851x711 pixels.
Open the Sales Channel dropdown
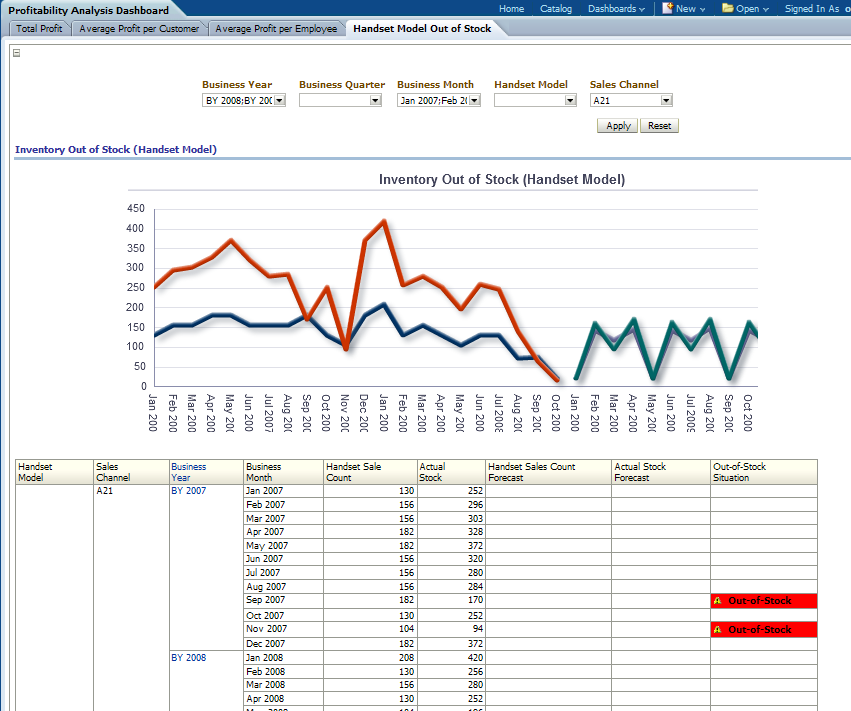666,100
